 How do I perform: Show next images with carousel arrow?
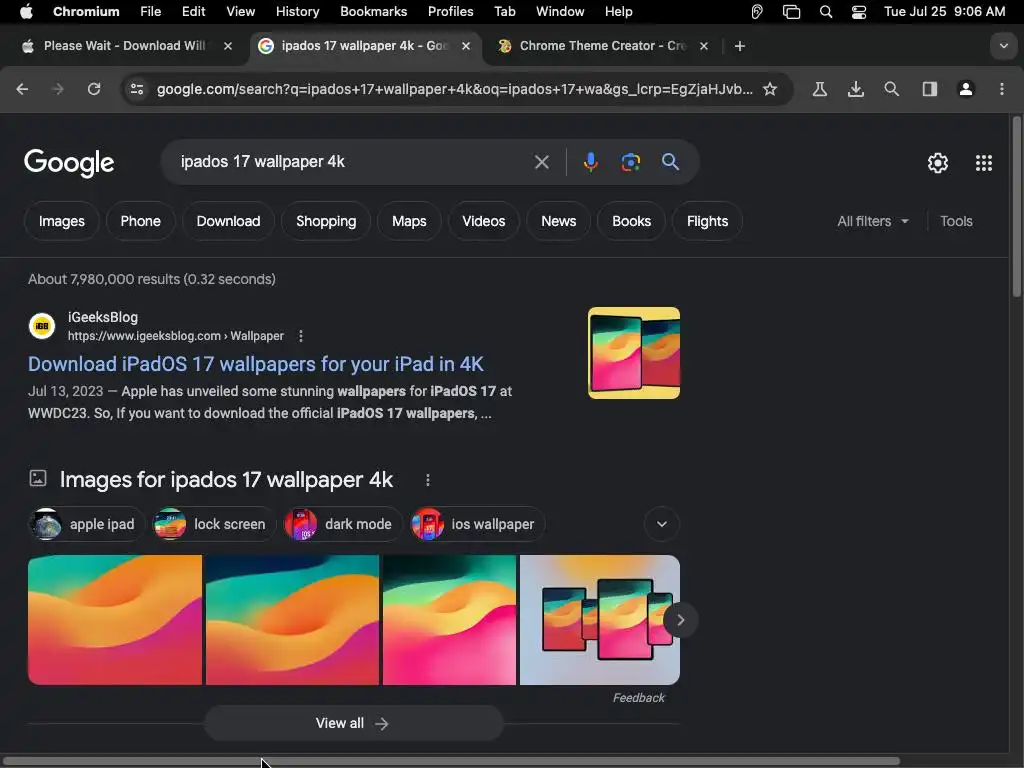tap(680, 620)
